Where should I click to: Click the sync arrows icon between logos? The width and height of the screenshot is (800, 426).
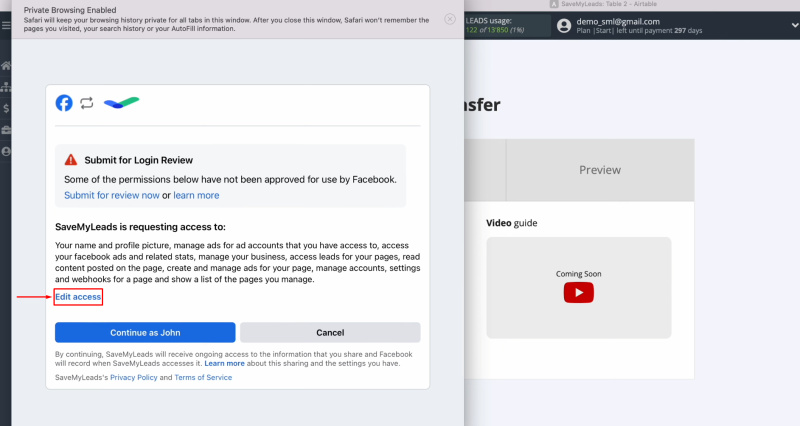pos(87,103)
